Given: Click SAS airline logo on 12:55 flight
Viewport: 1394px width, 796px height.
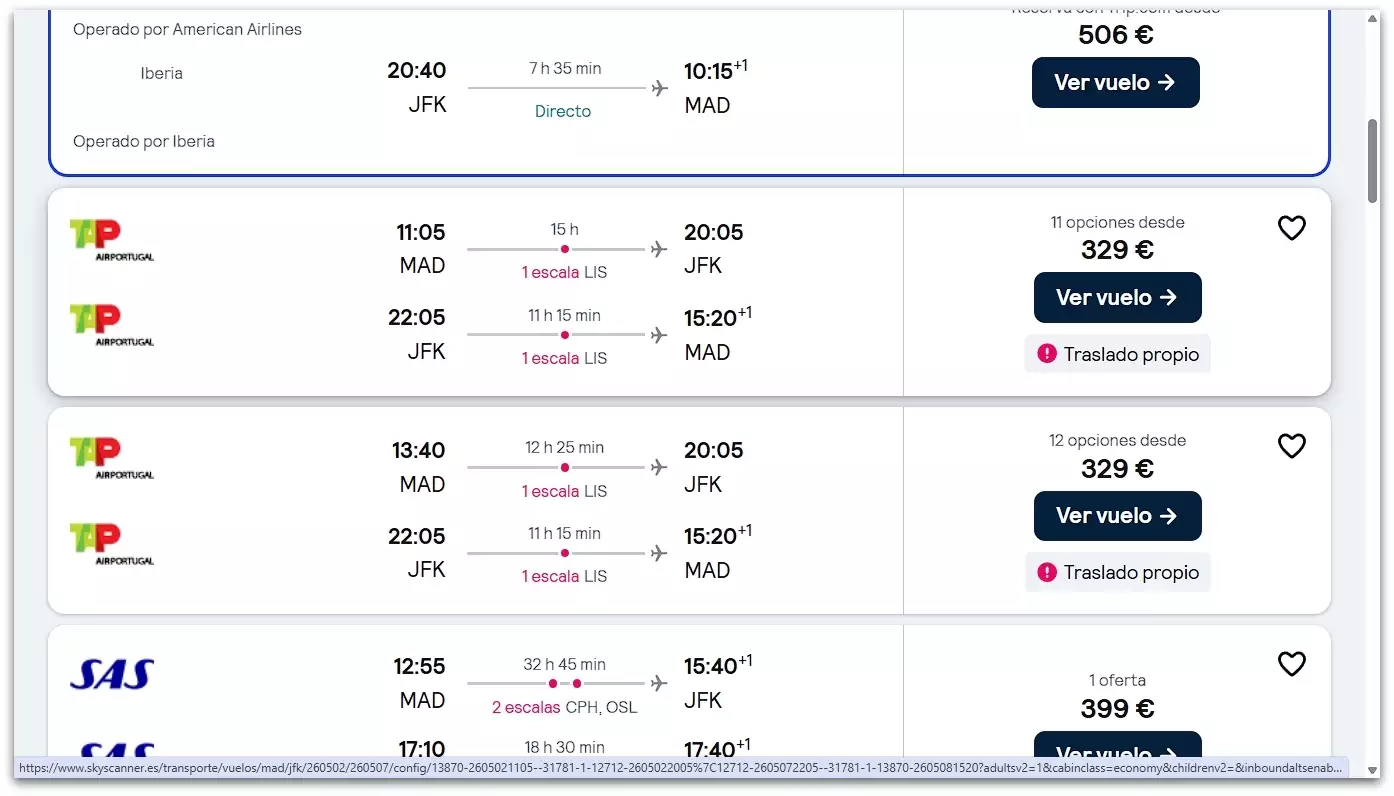Looking at the screenshot, I should pos(112,674).
